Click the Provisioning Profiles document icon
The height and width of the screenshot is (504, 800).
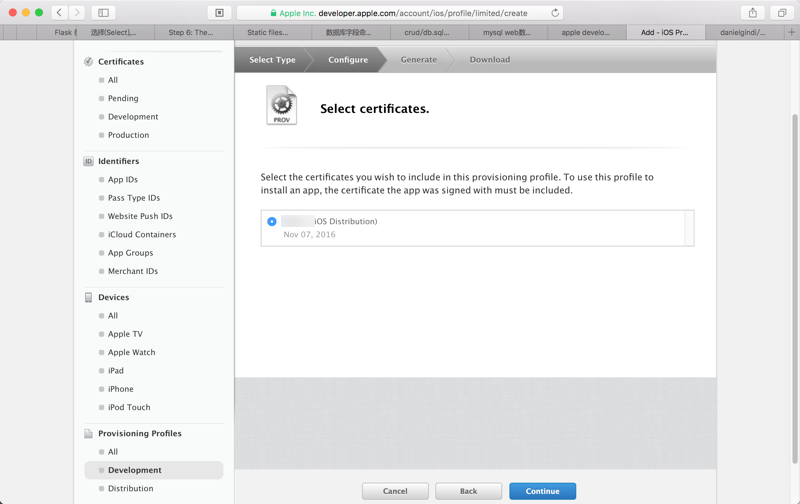click(88, 433)
